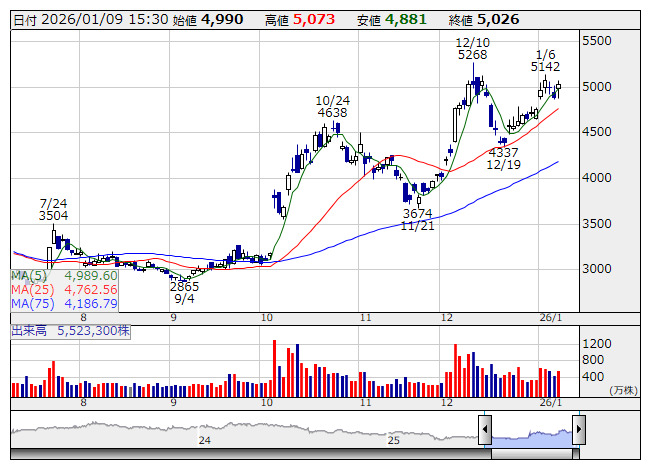Click the 9/4 low label of 2865
Viewport: 653px width, 470px height.
[x=184, y=292]
